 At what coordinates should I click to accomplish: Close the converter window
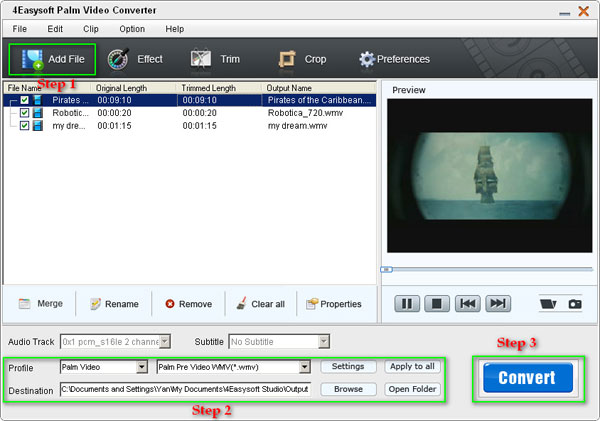tap(584, 11)
